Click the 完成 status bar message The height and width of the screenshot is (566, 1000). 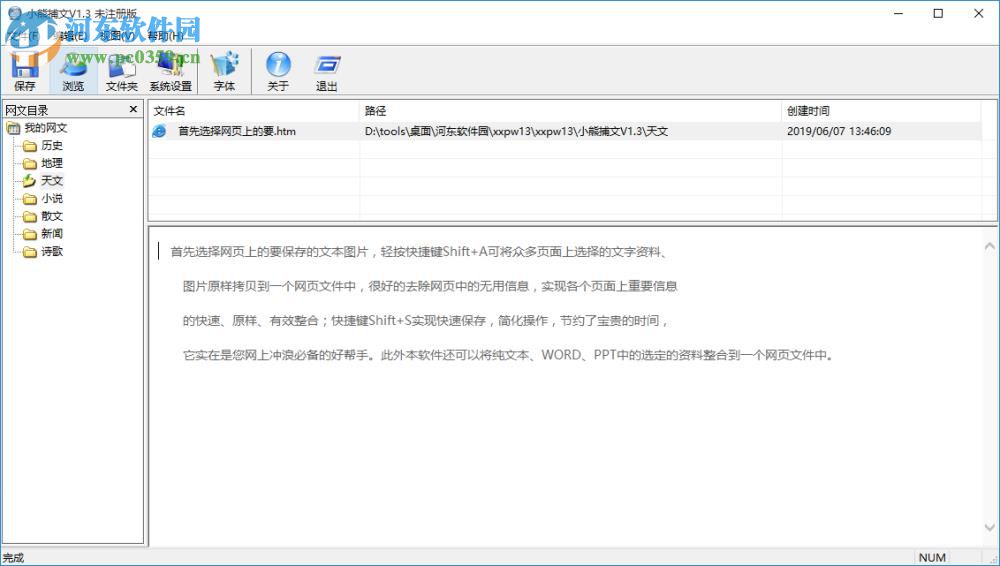click(13, 558)
